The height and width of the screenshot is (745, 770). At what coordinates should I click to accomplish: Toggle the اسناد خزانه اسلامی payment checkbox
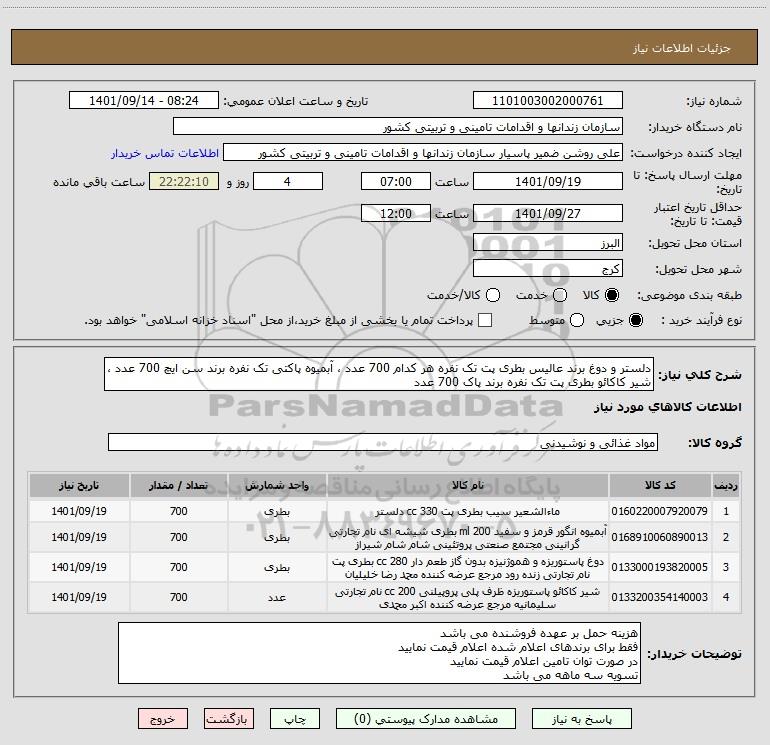485,320
